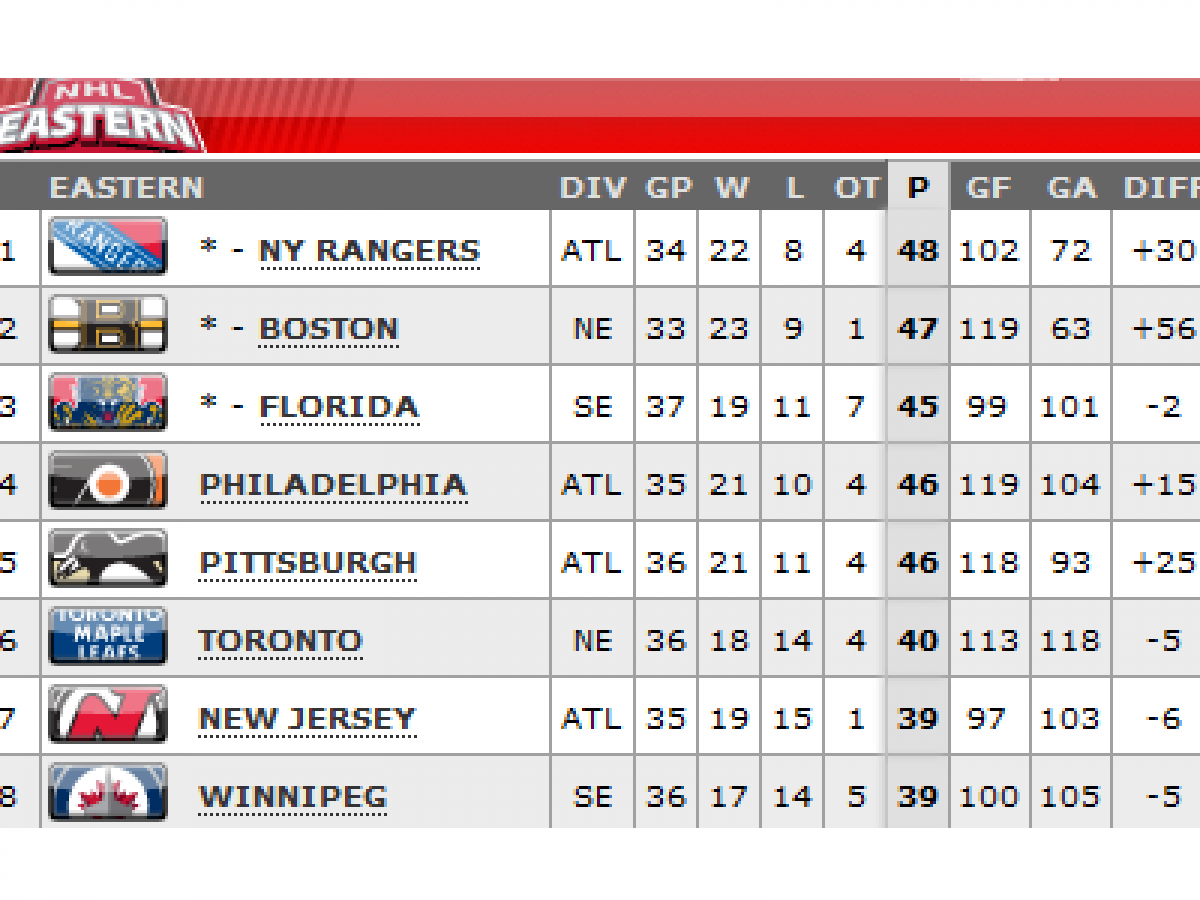
Task: Click the NY Rangers team logo
Action: (x=108, y=247)
